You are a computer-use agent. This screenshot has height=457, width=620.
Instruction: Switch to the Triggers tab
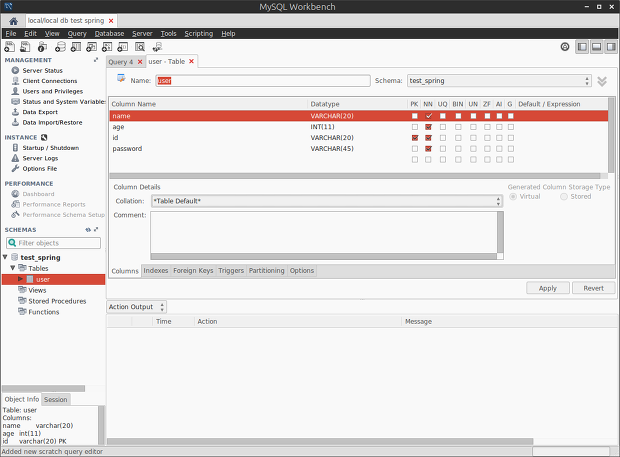pos(231,271)
